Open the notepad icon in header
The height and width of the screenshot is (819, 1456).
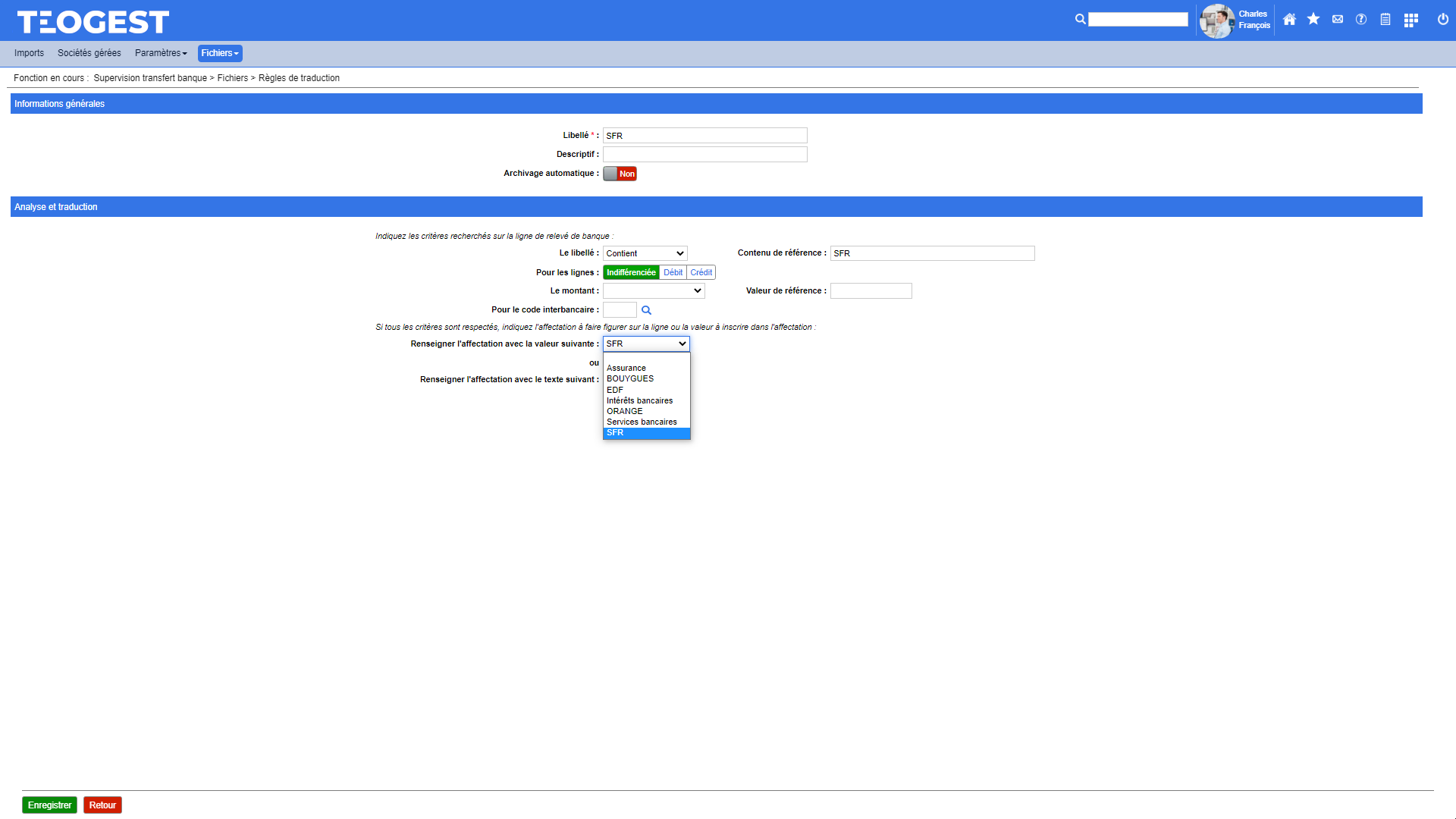click(x=1385, y=20)
